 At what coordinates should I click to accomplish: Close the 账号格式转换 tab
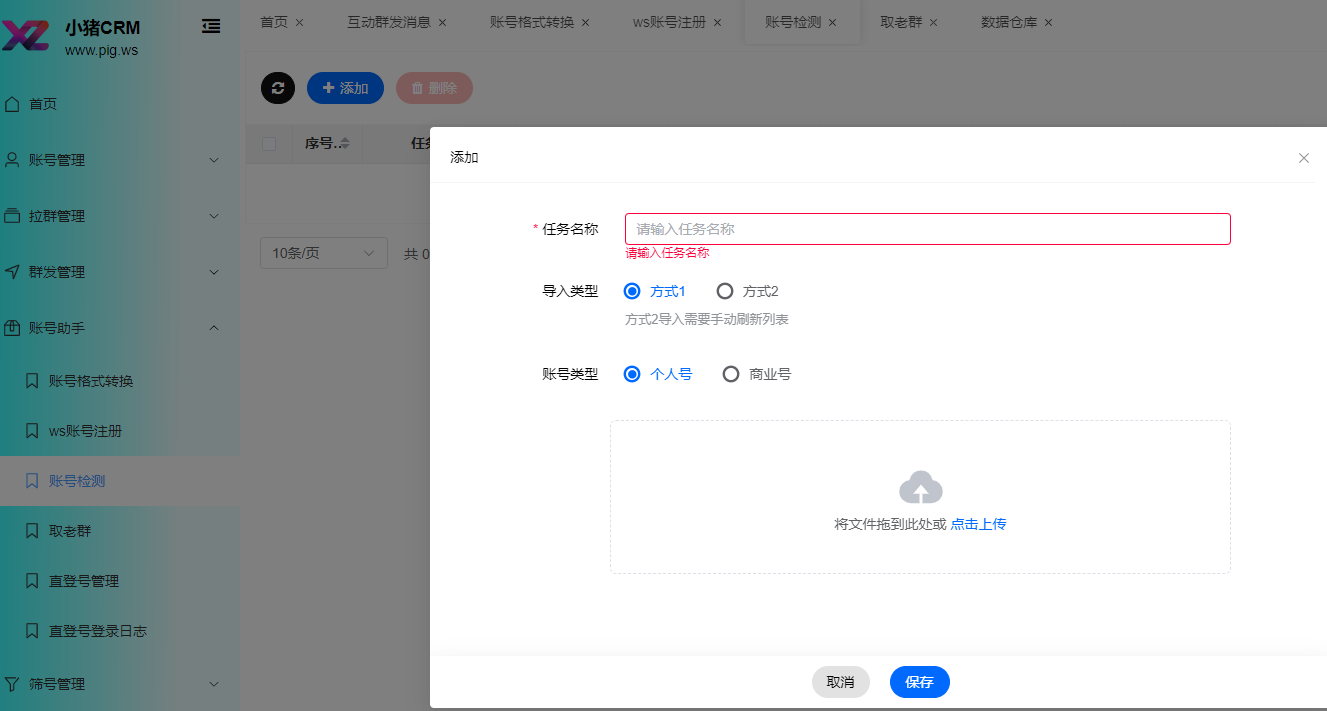coord(586,22)
